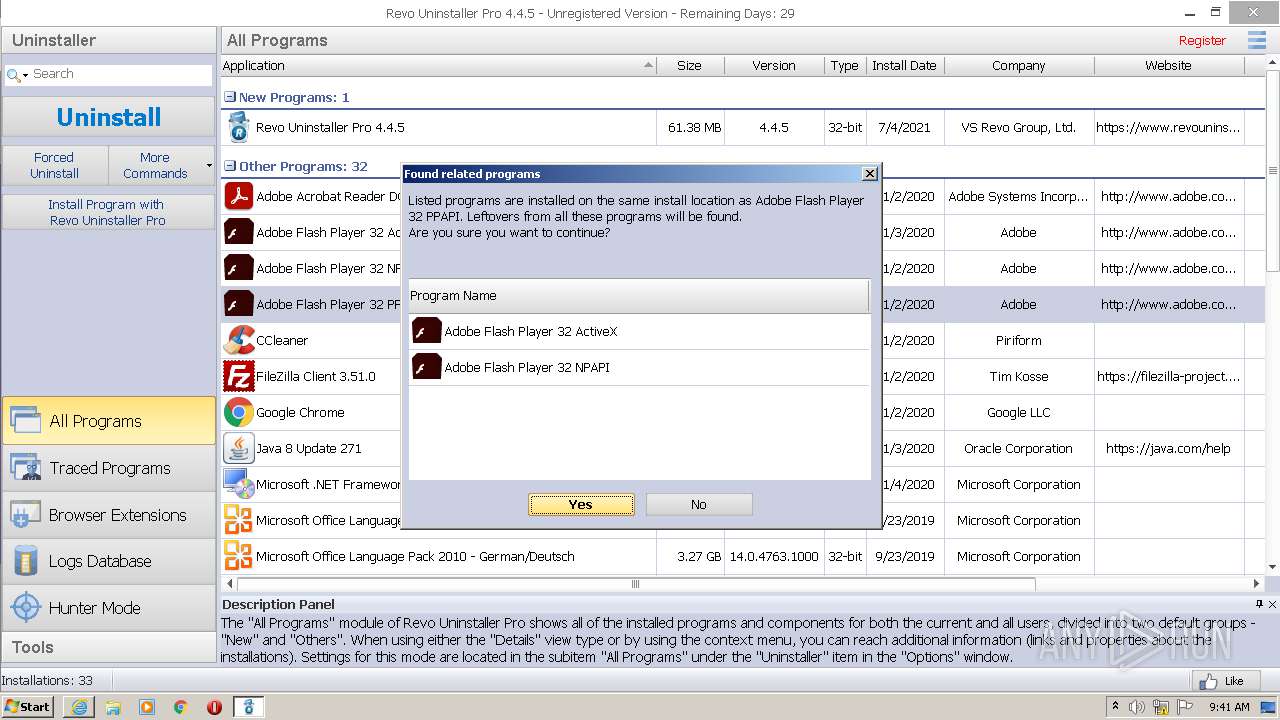Sort by the Company column header
This screenshot has width=1280, height=720.
coord(1019,65)
